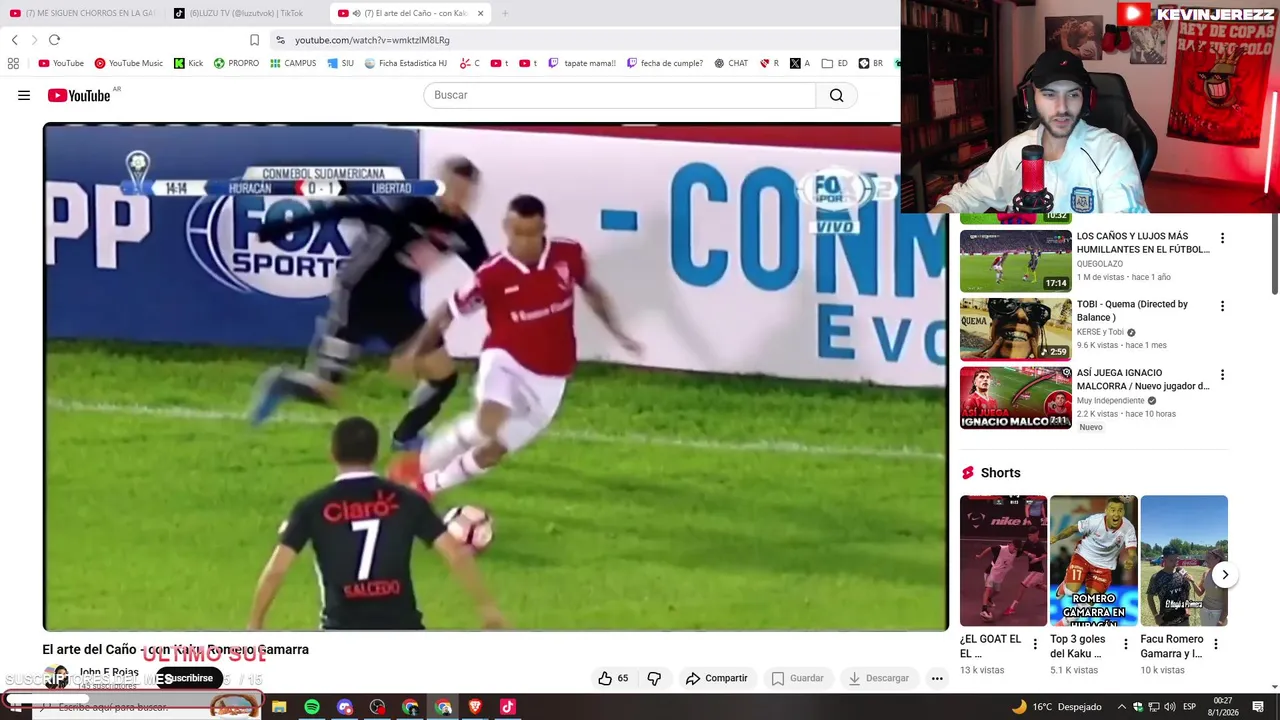The width and height of the screenshot is (1280, 720).
Task: Open TikTok app from taskbar
Action: tap(508, 707)
